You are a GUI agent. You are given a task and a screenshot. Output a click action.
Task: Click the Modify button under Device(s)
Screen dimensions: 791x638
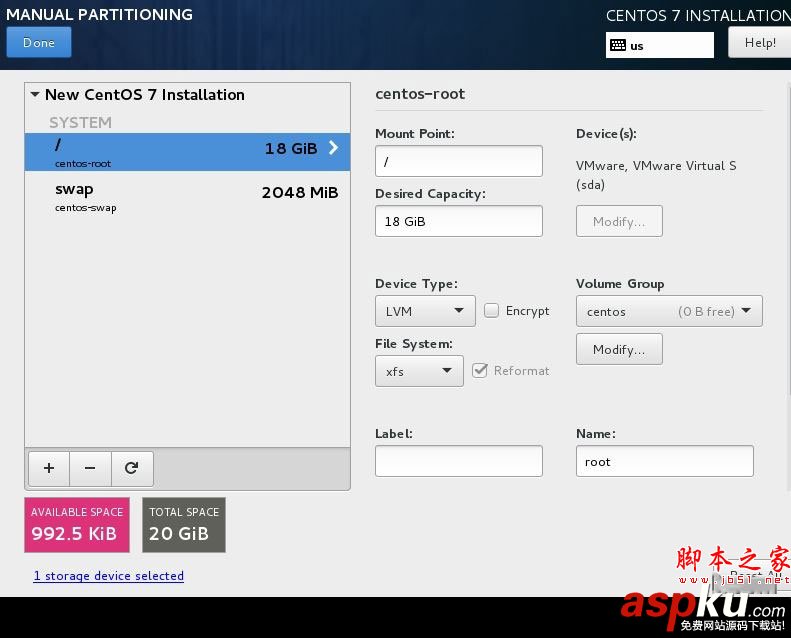click(619, 221)
